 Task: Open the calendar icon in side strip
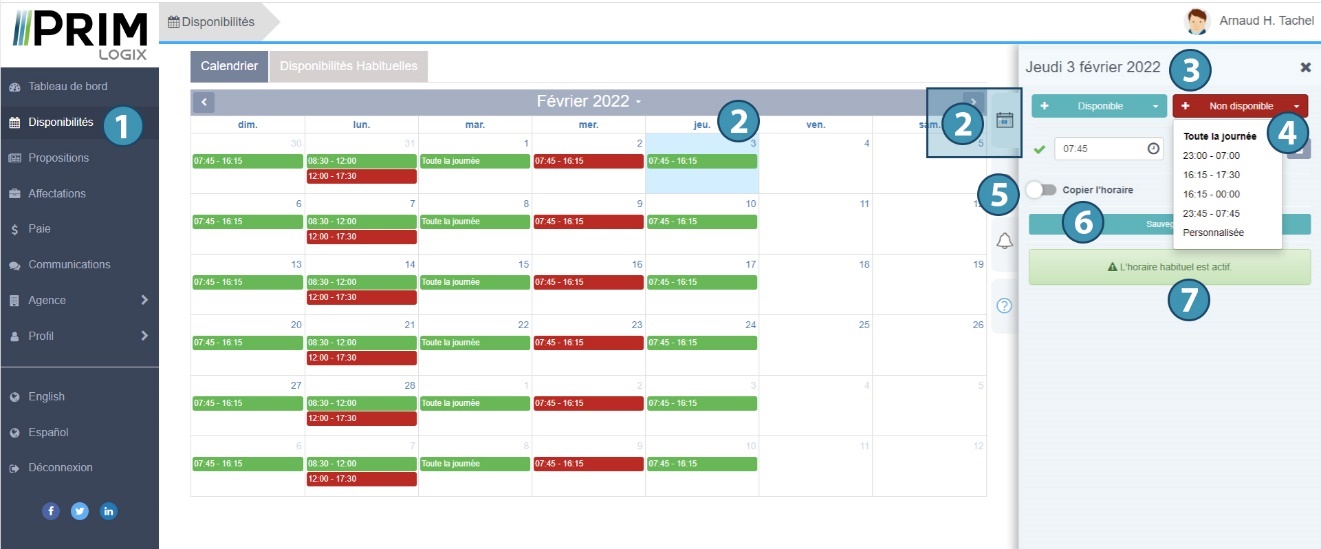tap(1005, 120)
